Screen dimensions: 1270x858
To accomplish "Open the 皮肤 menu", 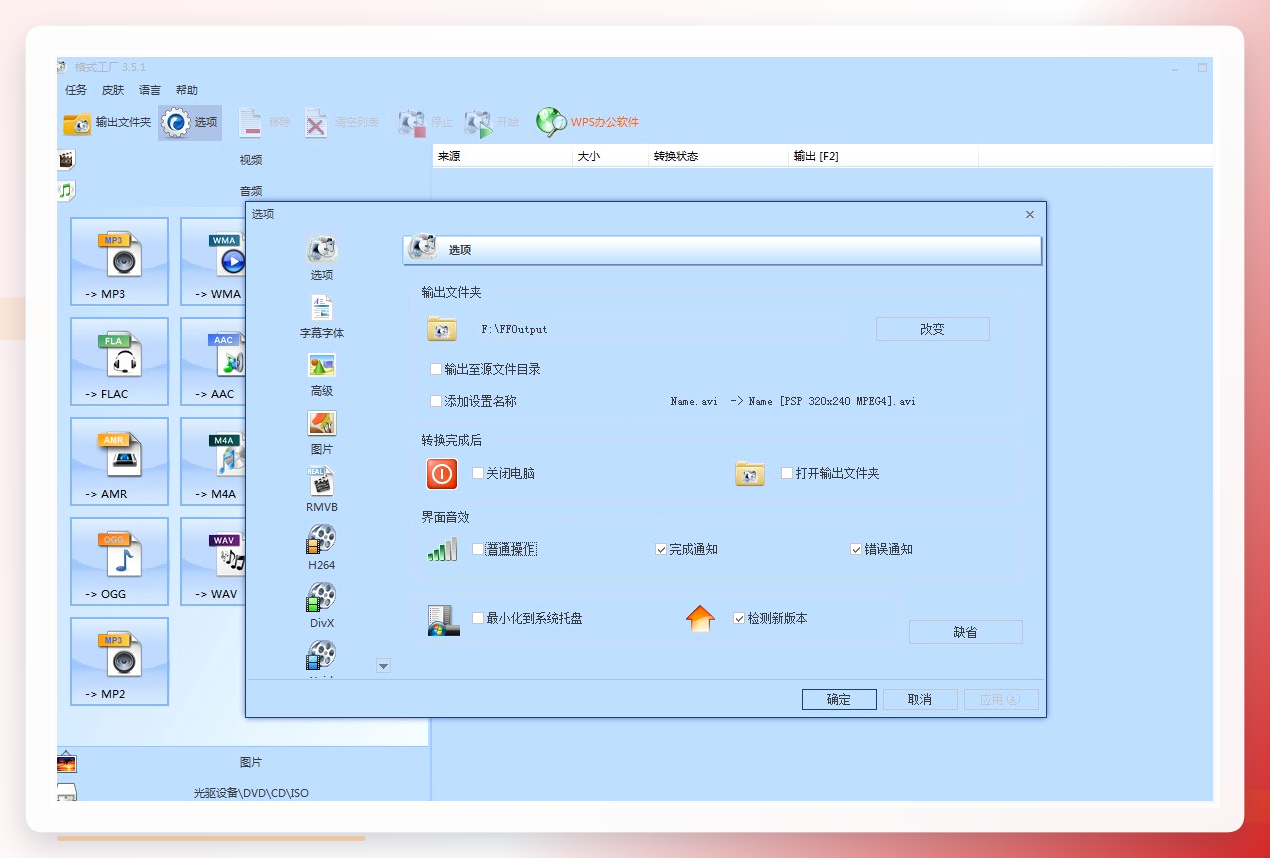I will (x=113, y=90).
